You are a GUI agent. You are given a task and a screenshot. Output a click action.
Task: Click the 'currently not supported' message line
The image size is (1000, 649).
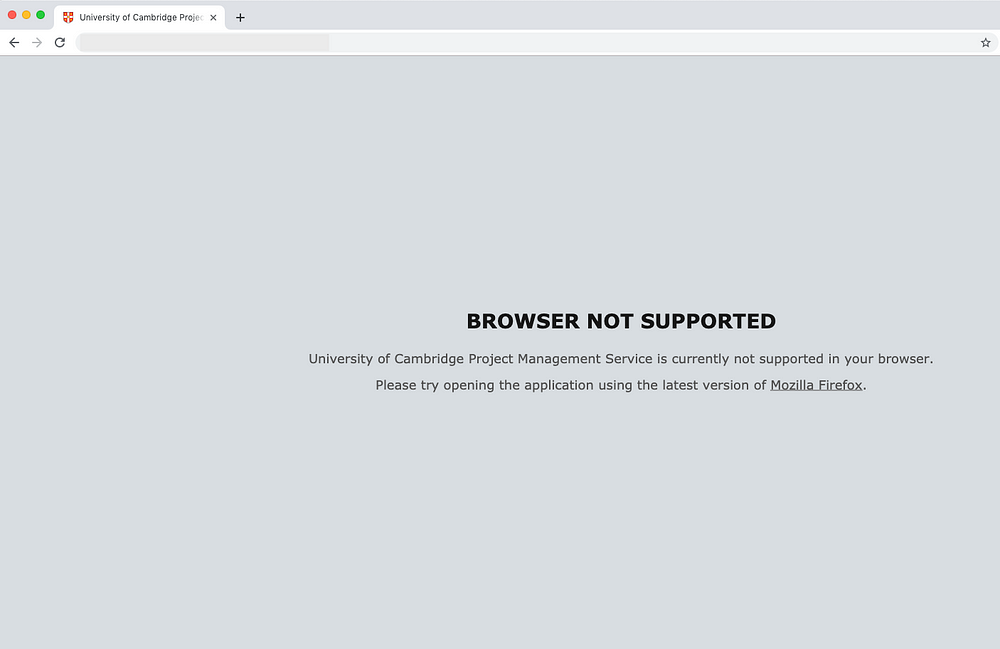point(621,359)
